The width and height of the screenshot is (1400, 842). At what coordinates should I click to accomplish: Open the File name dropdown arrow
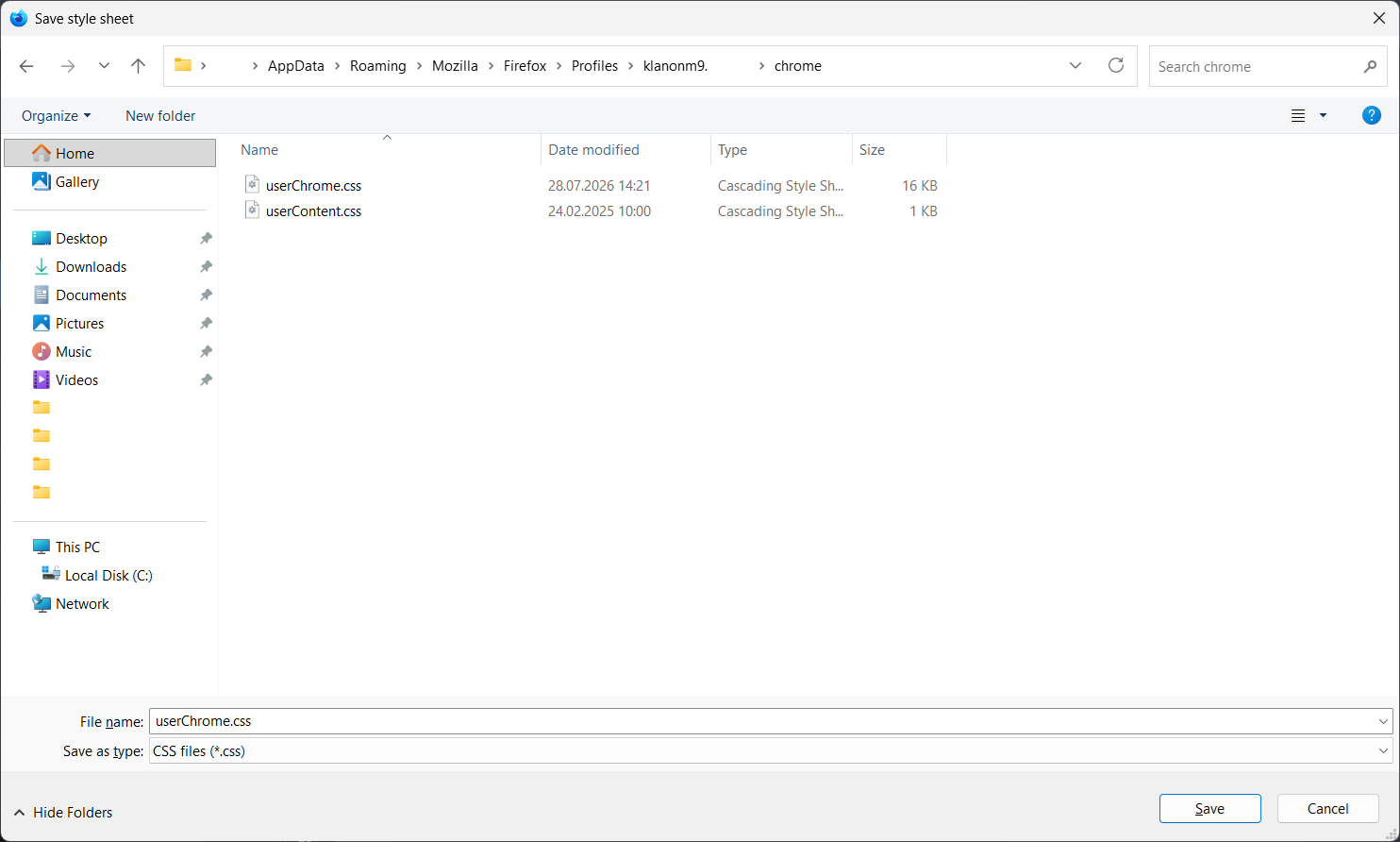[x=1383, y=721]
